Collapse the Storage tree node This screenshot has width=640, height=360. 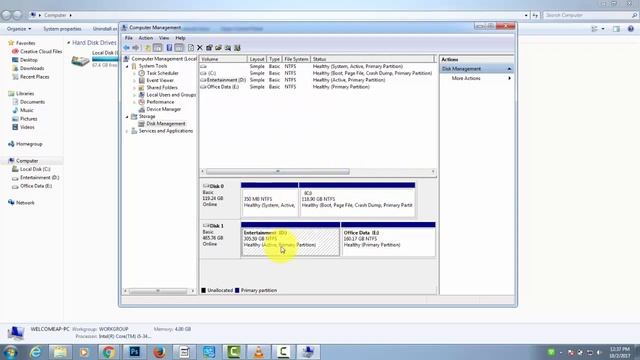[x=127, y=117]
